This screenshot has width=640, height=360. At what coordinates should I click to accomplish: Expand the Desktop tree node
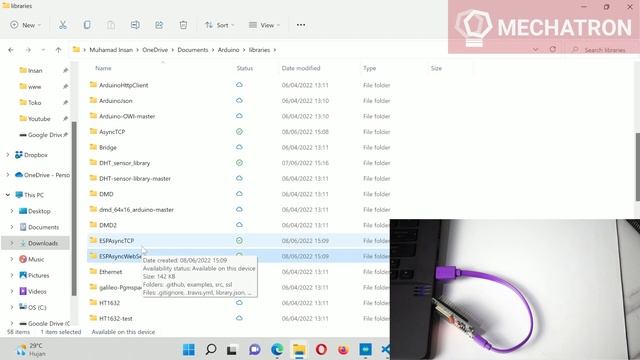12,211
